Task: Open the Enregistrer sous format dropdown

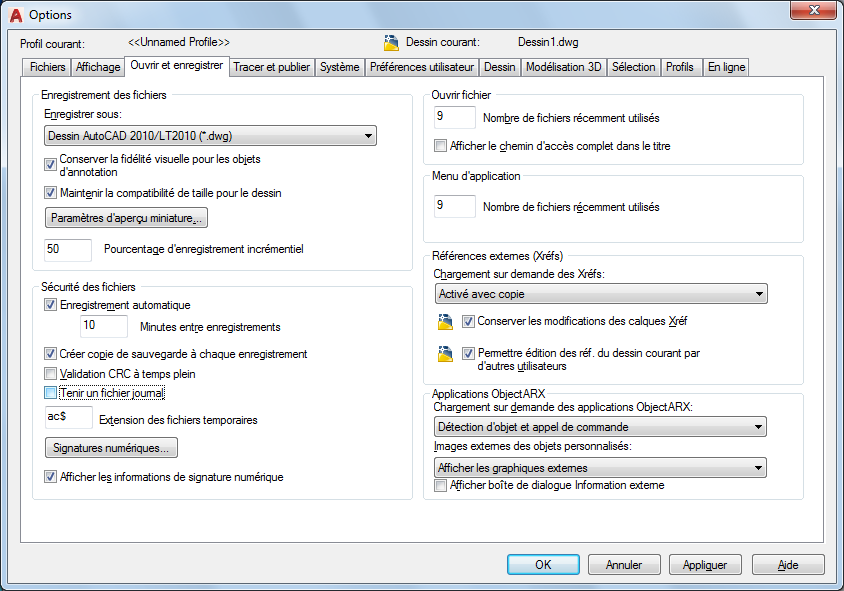Action: pos(210,136)
